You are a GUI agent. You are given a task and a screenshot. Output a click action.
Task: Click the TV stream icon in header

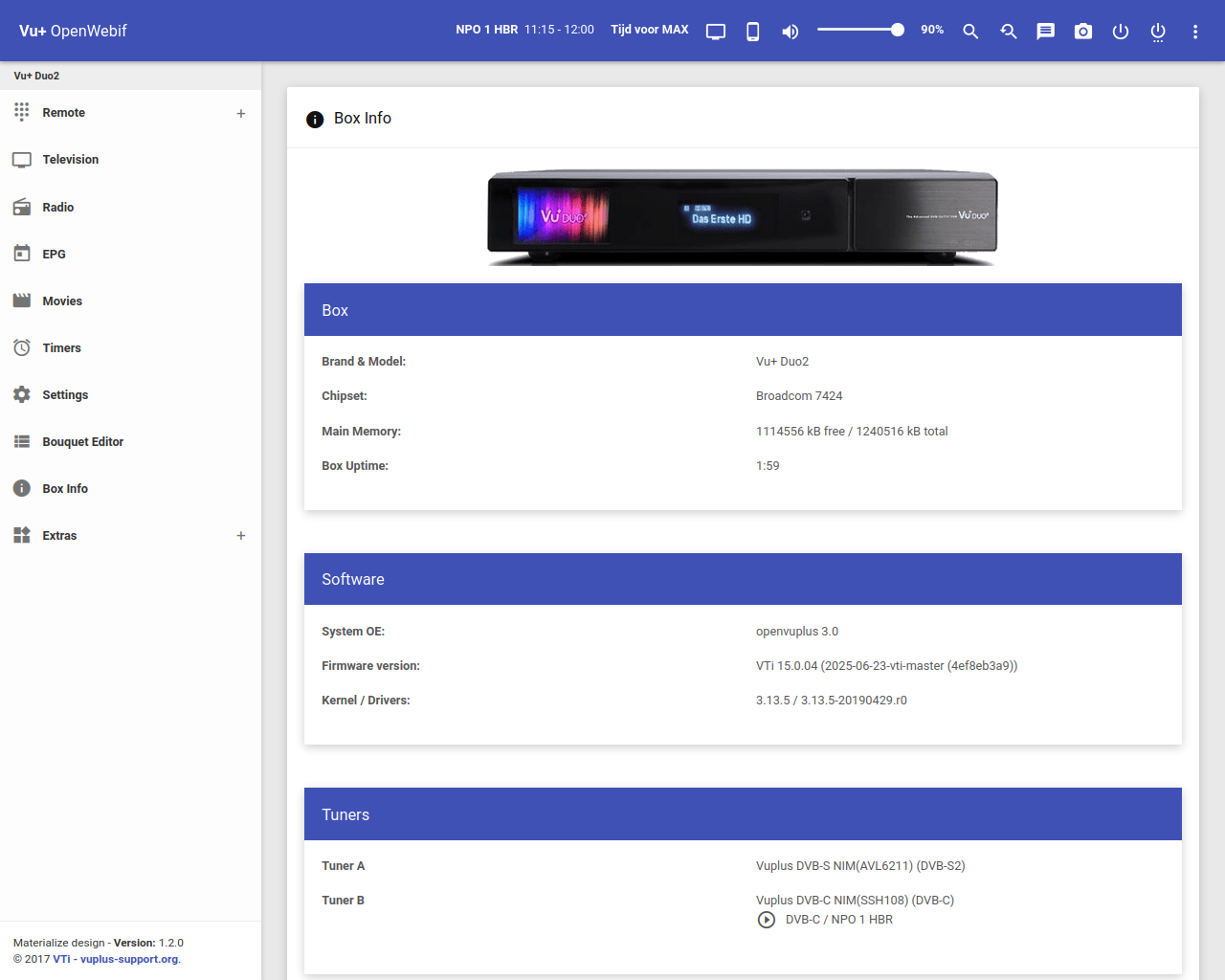[716, 32]
